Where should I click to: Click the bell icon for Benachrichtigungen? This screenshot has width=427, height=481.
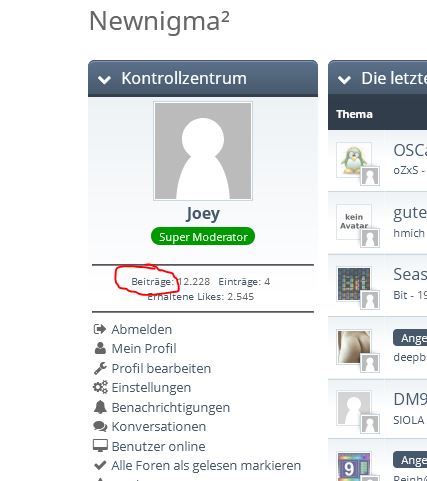tap(100, 407)
